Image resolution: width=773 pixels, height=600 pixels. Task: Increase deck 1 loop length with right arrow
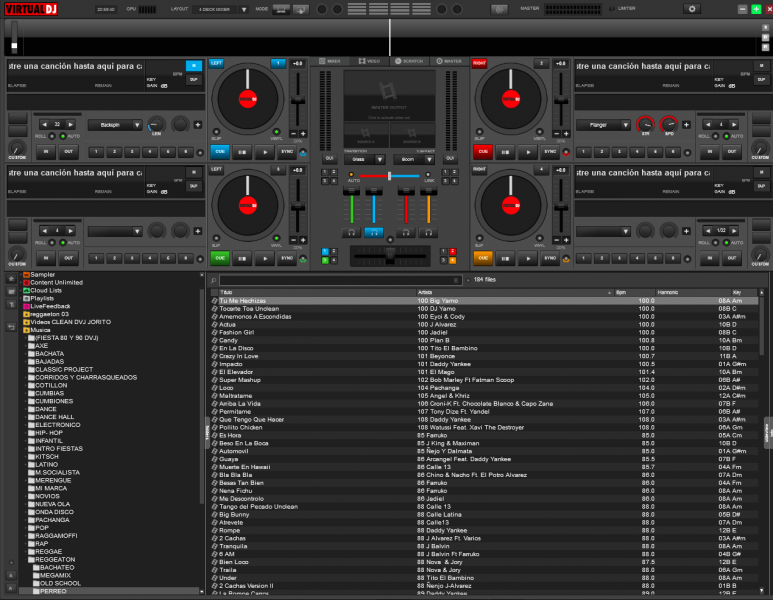click(x=70, y=124)
